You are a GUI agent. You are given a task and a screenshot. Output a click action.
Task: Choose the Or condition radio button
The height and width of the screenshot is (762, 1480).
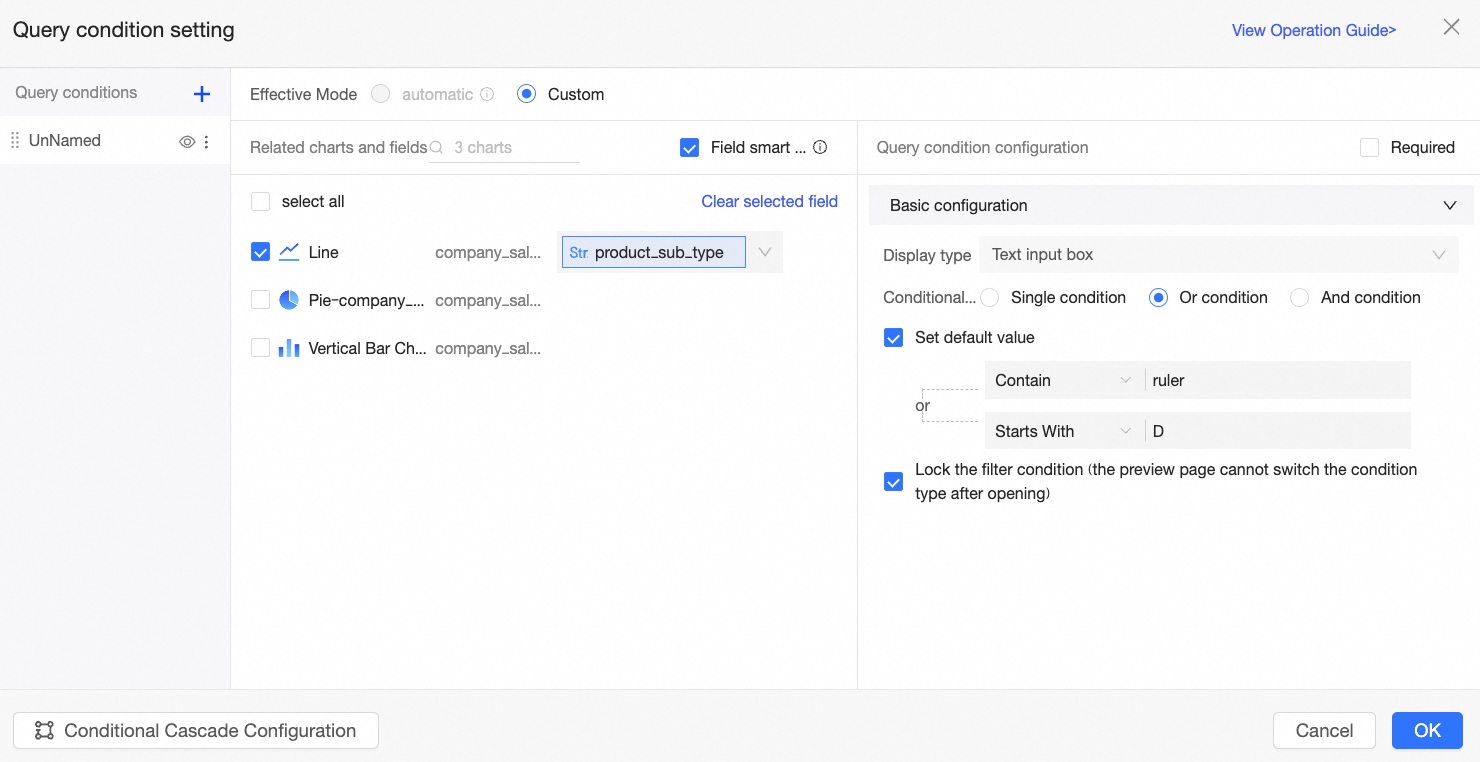(1158, 297)
